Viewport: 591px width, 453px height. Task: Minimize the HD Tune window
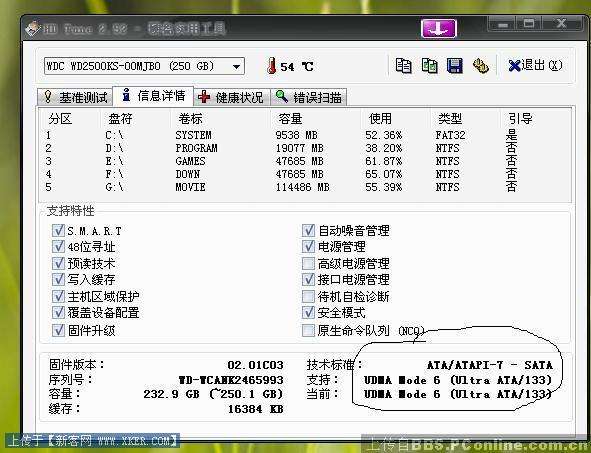coord(502,24)
